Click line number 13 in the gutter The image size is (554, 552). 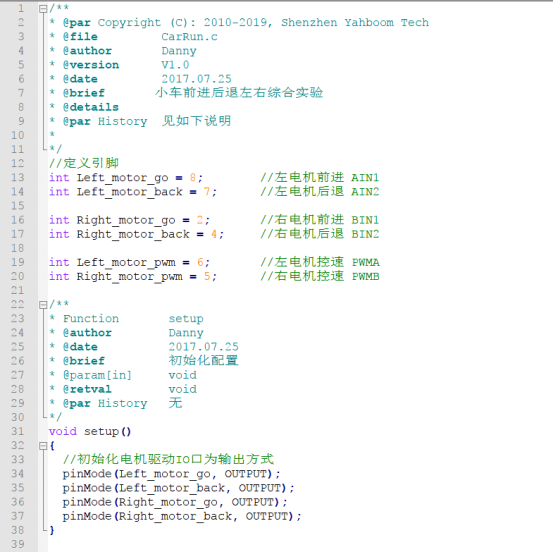click(18, 177)
